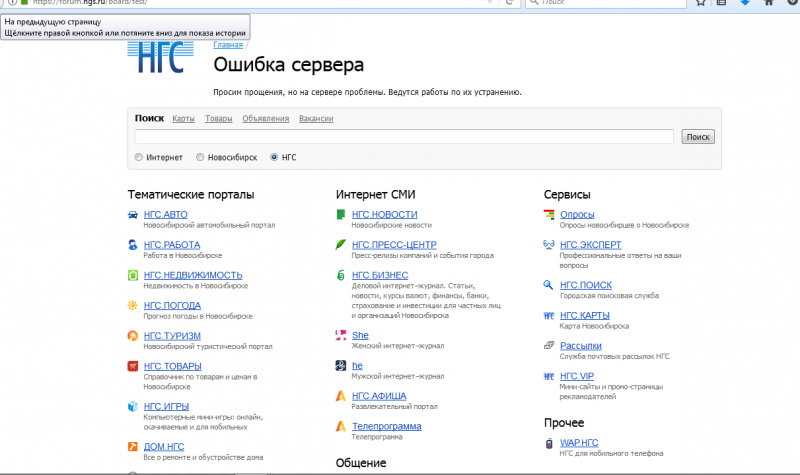This screenshot has height=475, width=800.
Task: Click the sun icon beside НГС.ПОГОДА
Action: pos(133,306)
